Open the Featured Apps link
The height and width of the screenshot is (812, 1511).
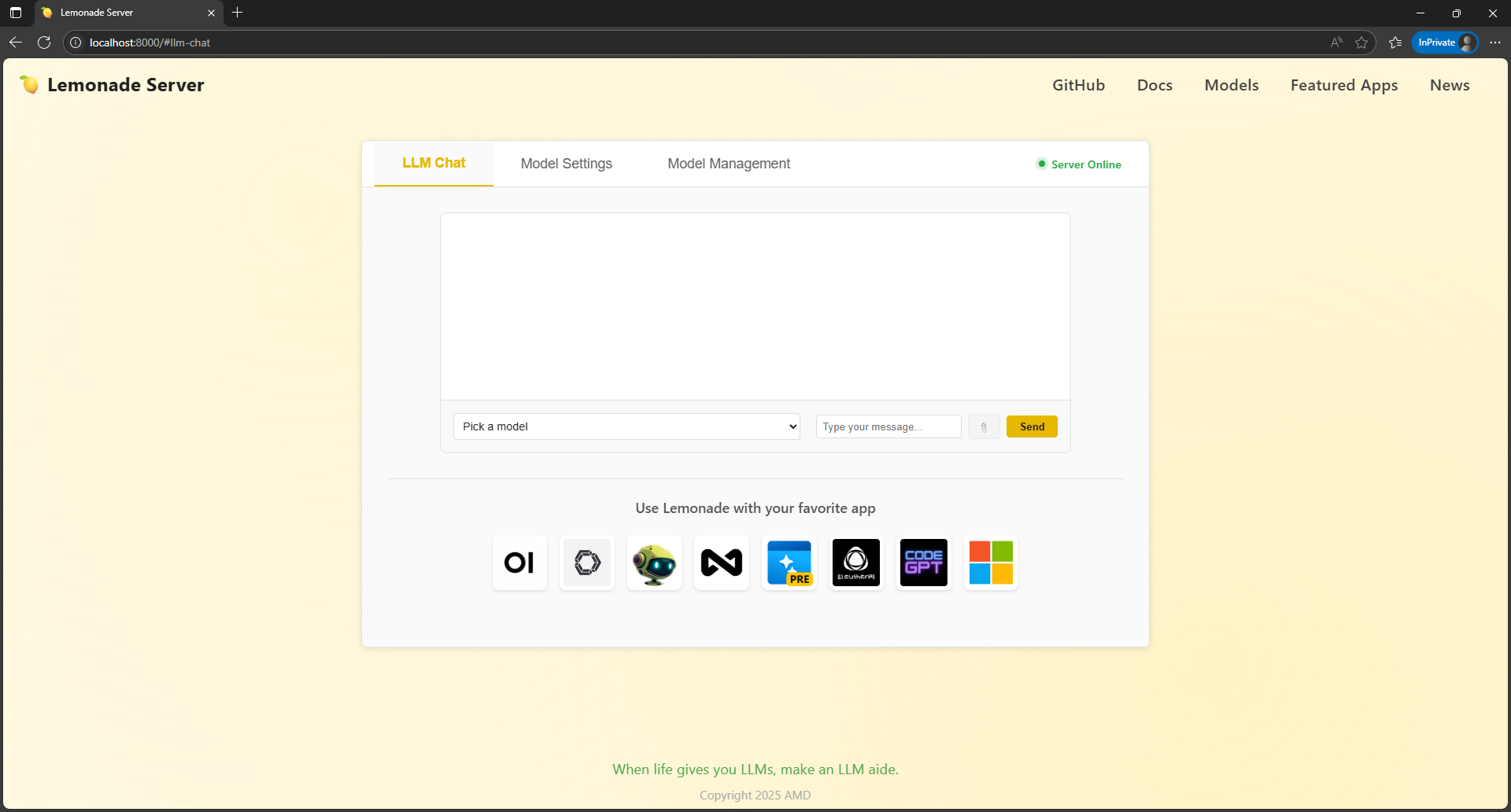point(1344,85)
